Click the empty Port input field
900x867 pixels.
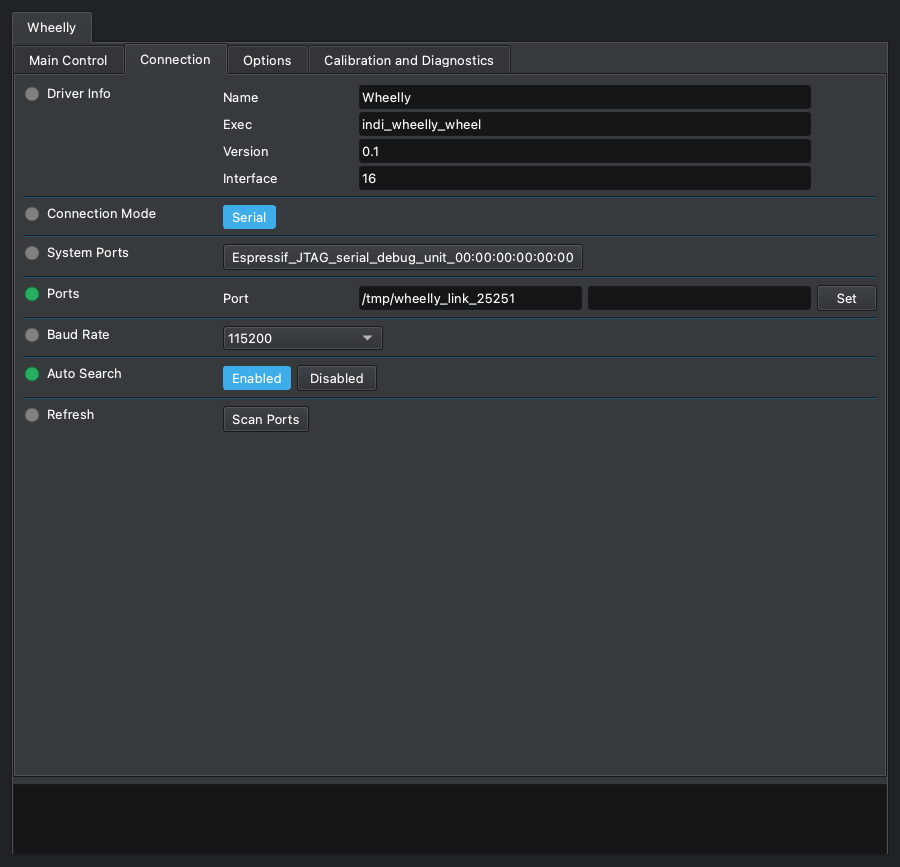click(699, 298)
